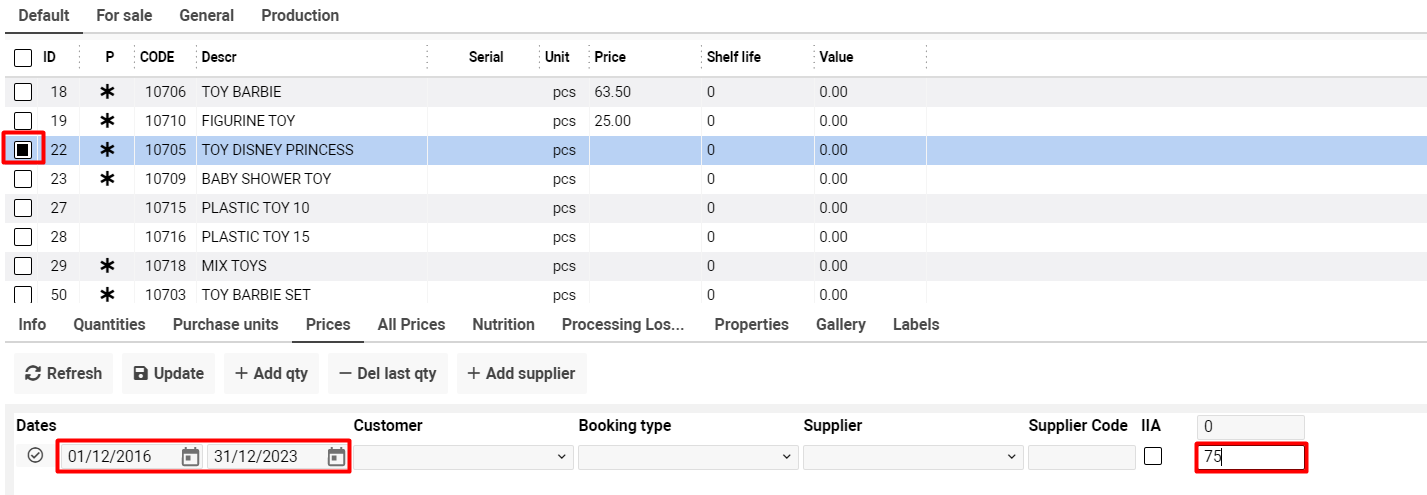Tick the IIA checkbox

(1153, 456)
